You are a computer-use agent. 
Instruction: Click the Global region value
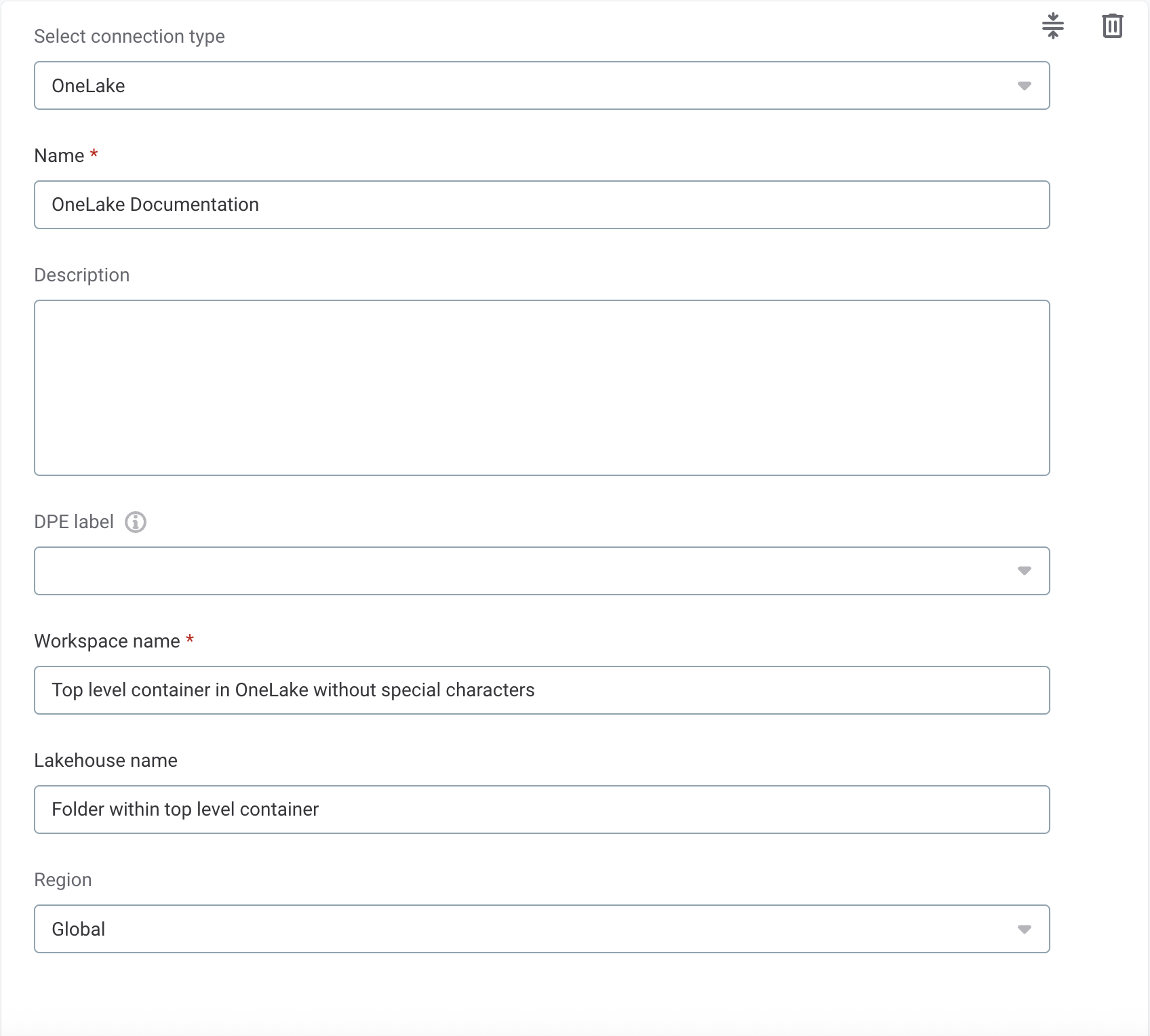[x=78, y=929]
